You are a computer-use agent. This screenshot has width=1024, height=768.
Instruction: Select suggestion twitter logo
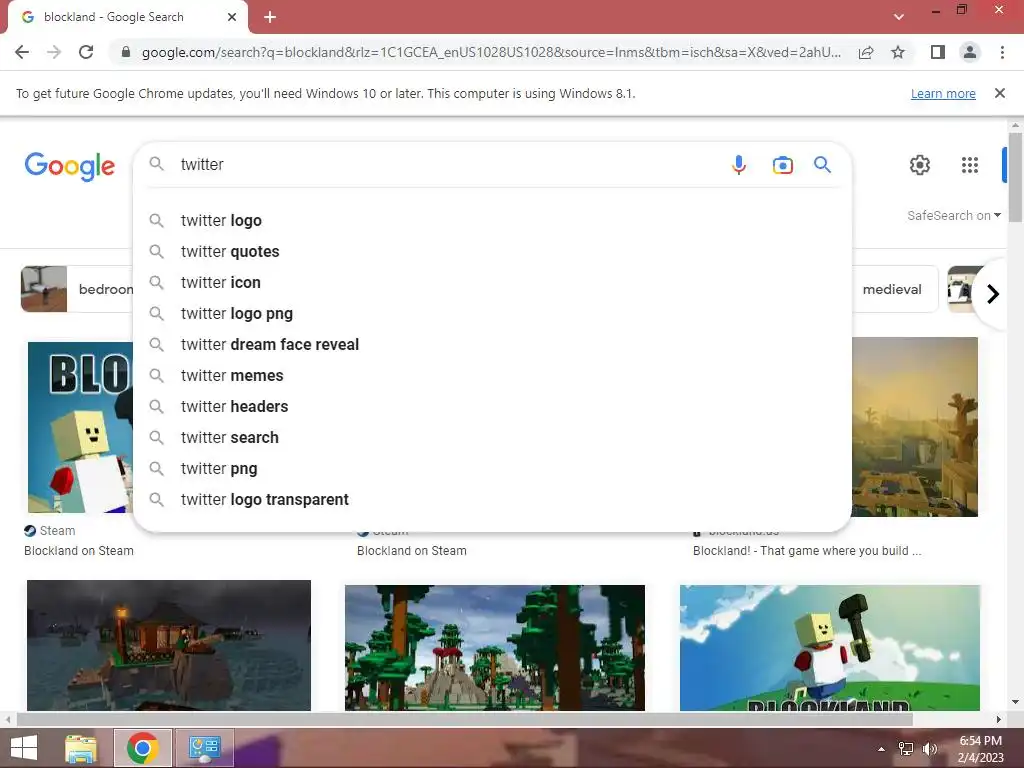(492, 221)
